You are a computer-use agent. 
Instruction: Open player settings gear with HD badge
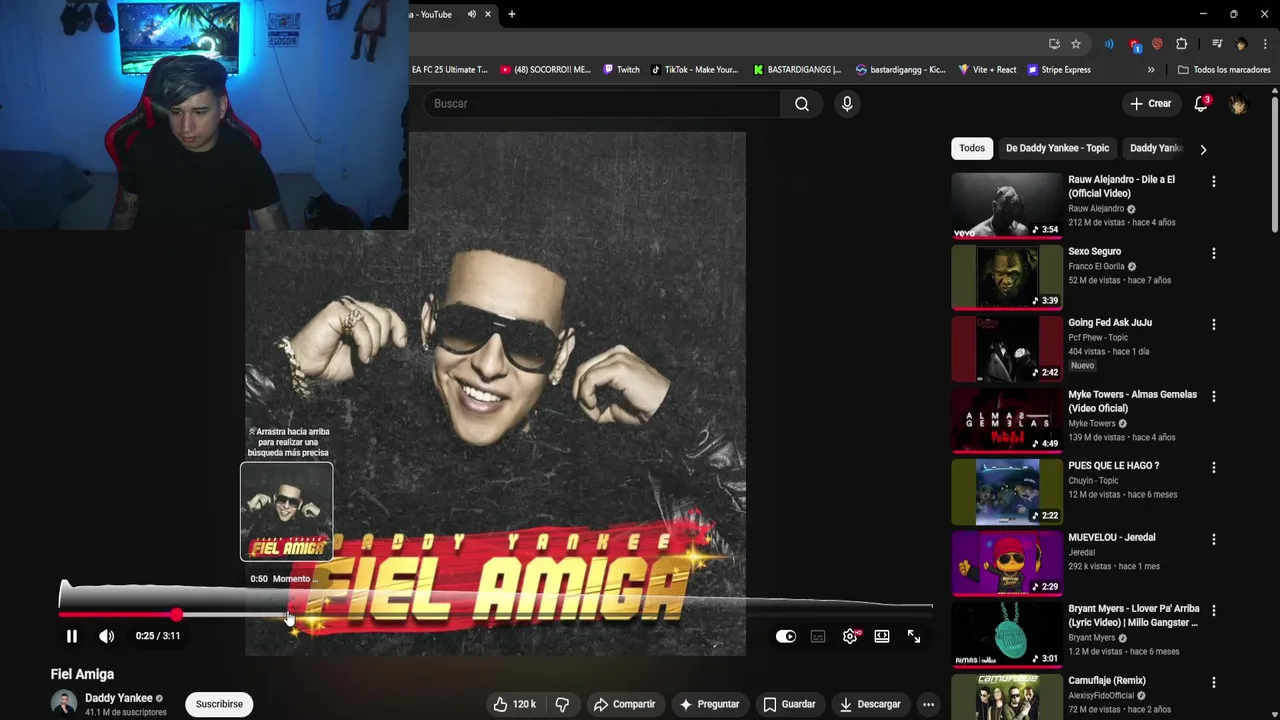click(850, 636)
